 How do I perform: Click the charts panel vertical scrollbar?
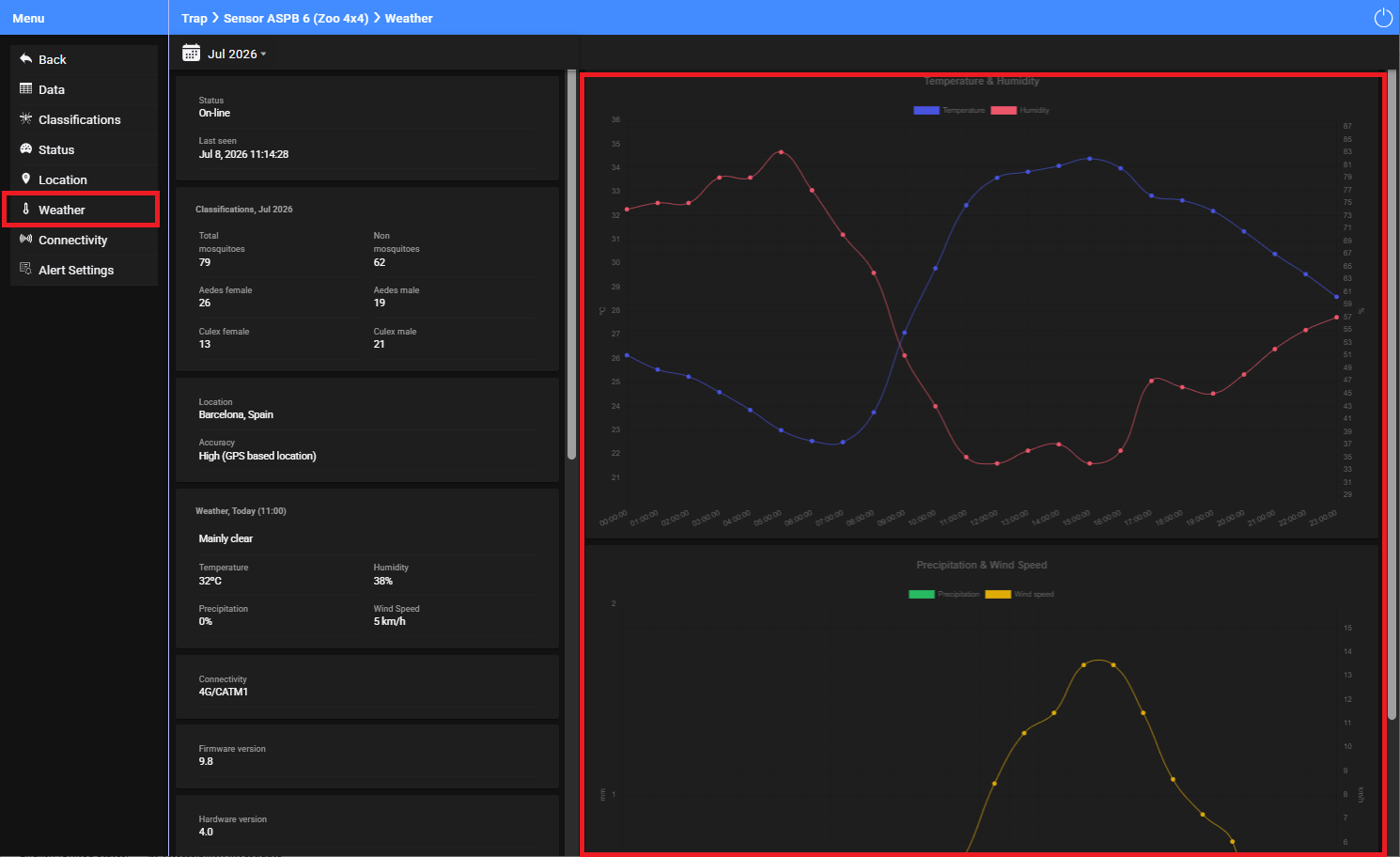click(x=1392, y=395)
